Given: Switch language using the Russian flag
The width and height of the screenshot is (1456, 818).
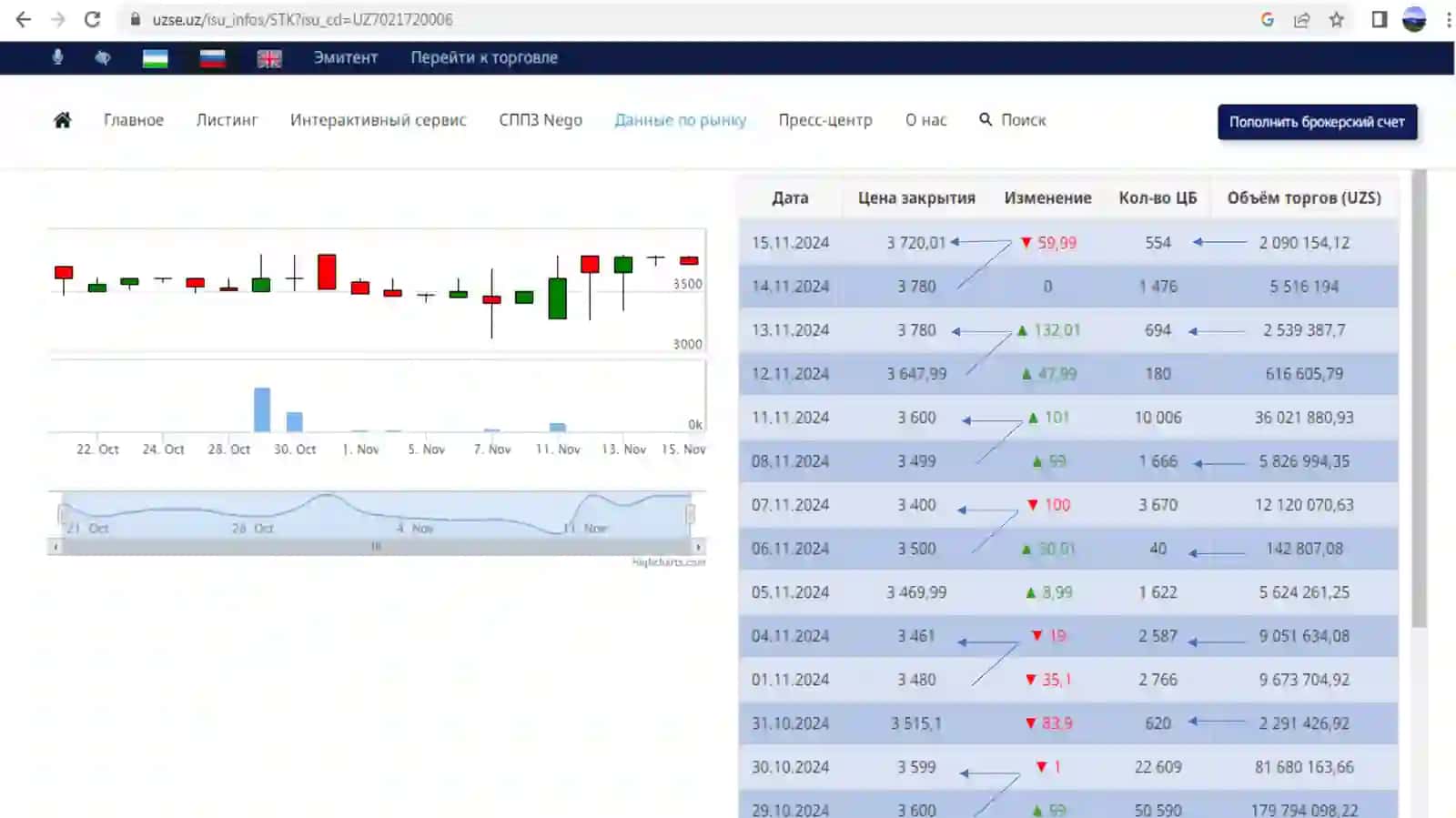Looking at the screenshot, I should tap(212, 58).
